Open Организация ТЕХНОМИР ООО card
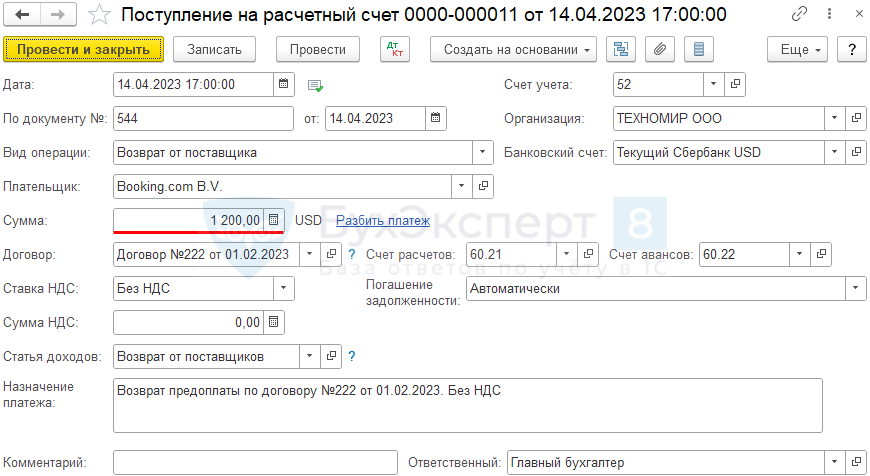870x476 pixels. (x=856, y=118)
